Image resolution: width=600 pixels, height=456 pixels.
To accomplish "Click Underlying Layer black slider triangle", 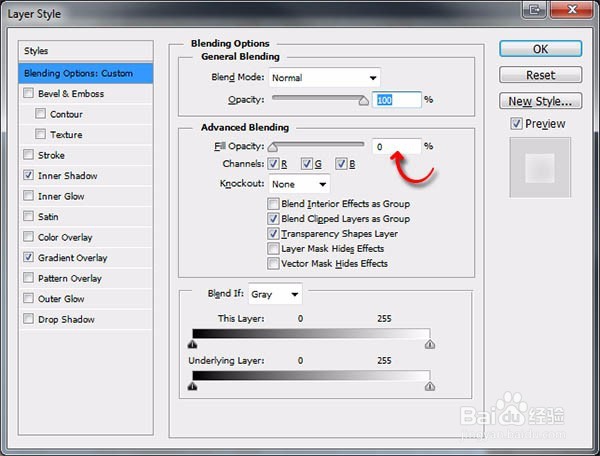I will click(x=192, y=386).
